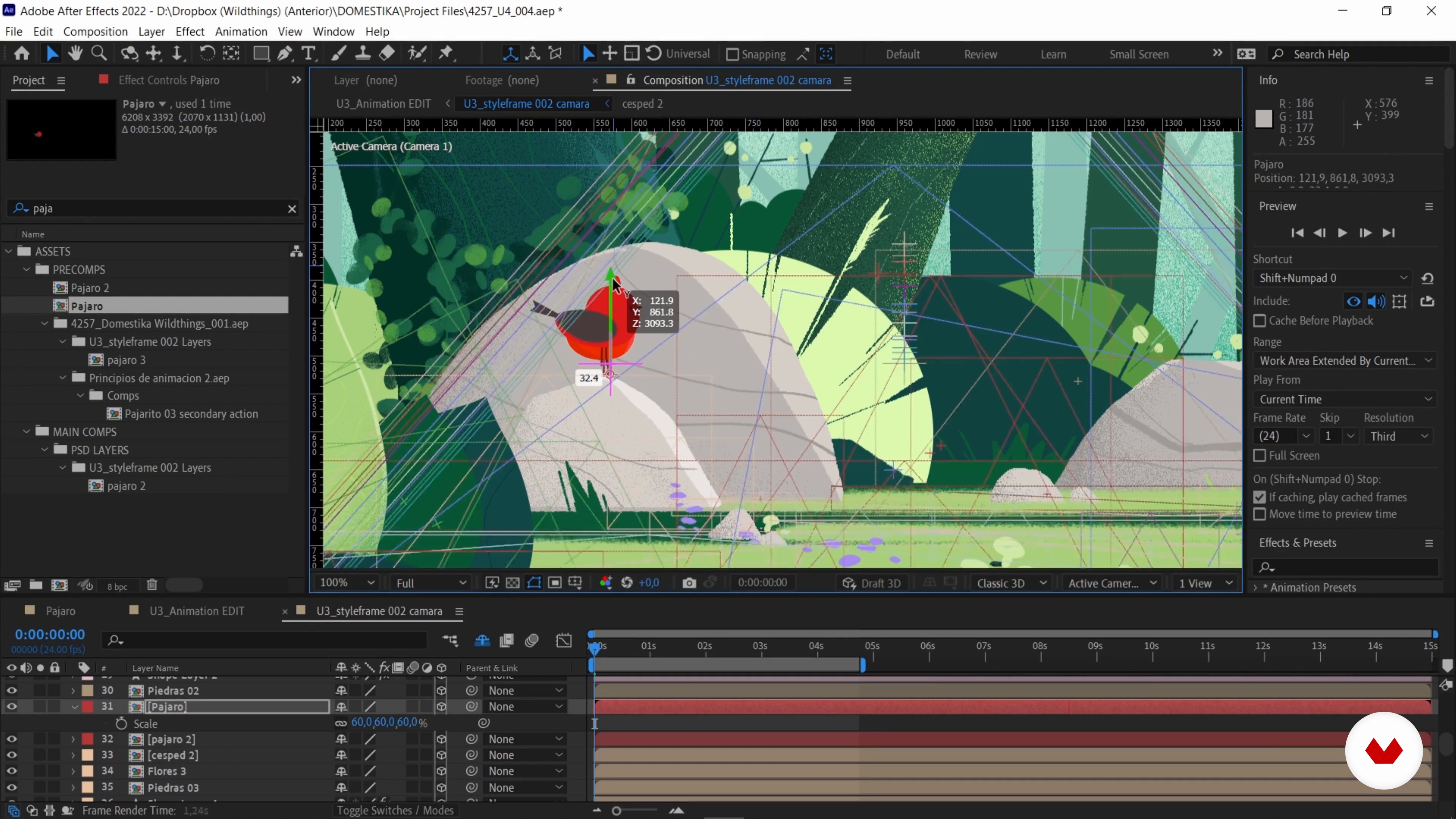The image size is (1456, 819).
Task: Open the graph editor icon in timeline
Action: tap(564, 640)
